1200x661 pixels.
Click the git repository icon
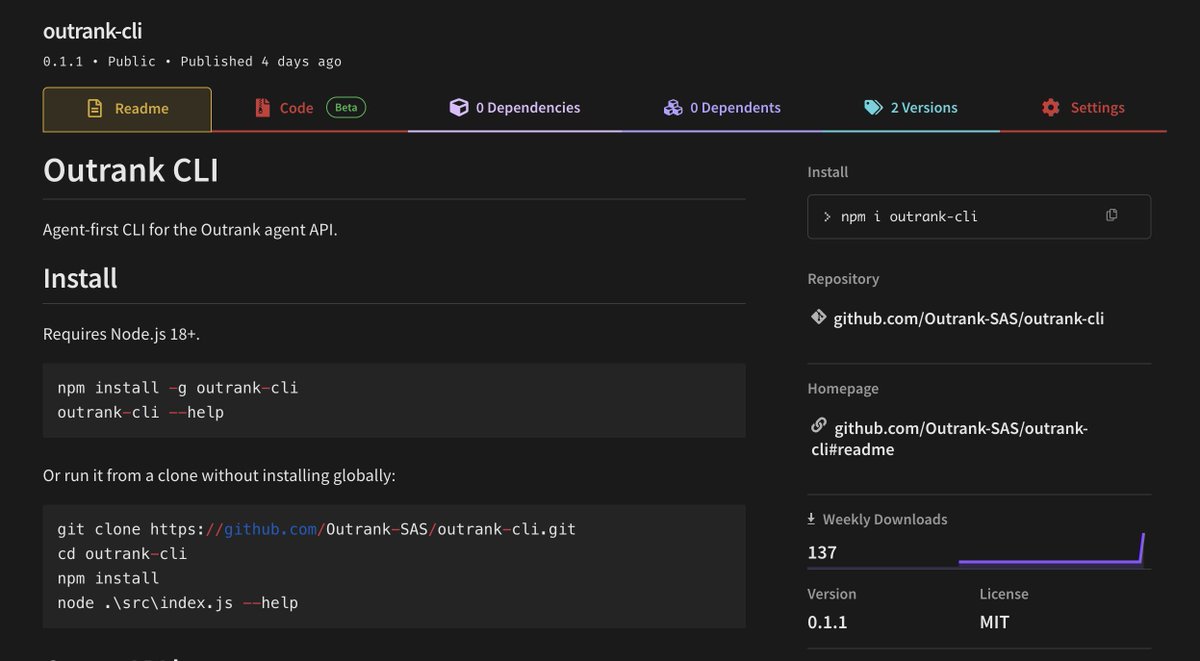click(819, 318)
